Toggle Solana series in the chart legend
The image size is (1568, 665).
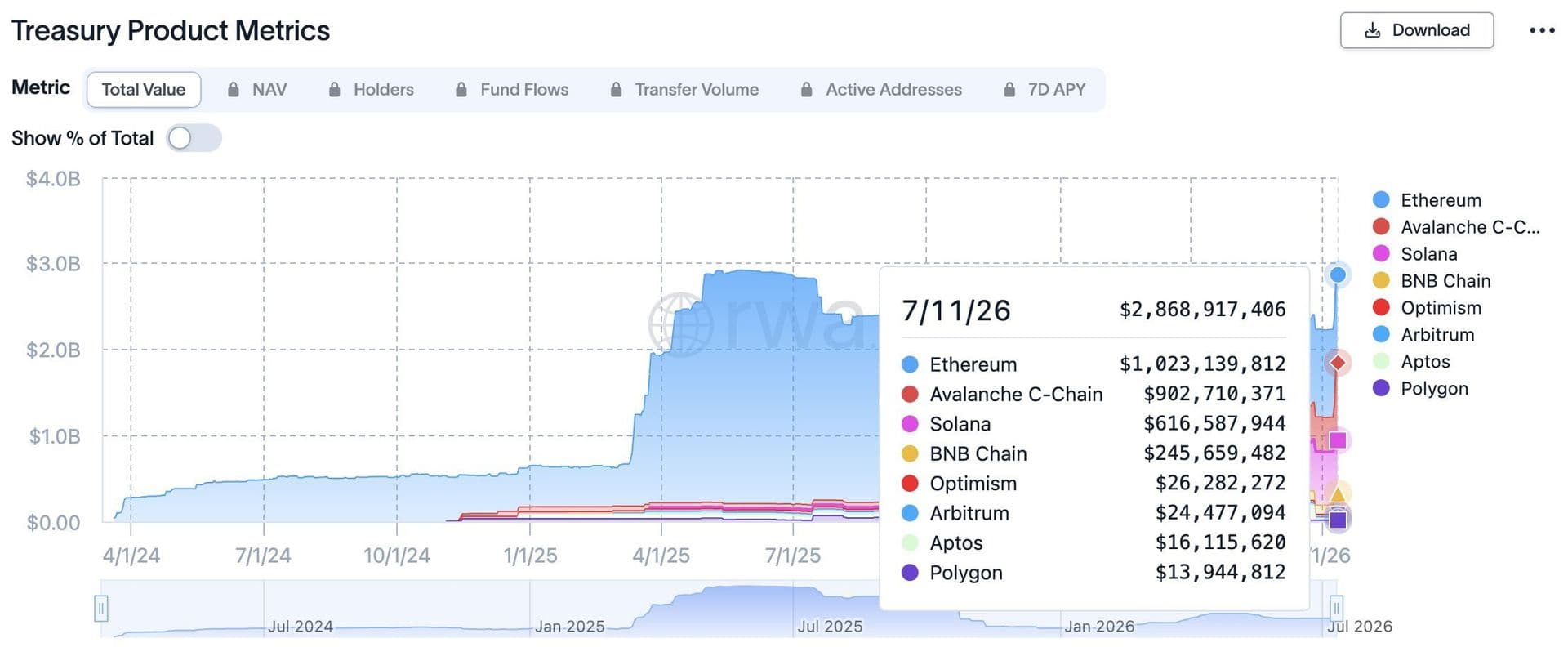1415,254
